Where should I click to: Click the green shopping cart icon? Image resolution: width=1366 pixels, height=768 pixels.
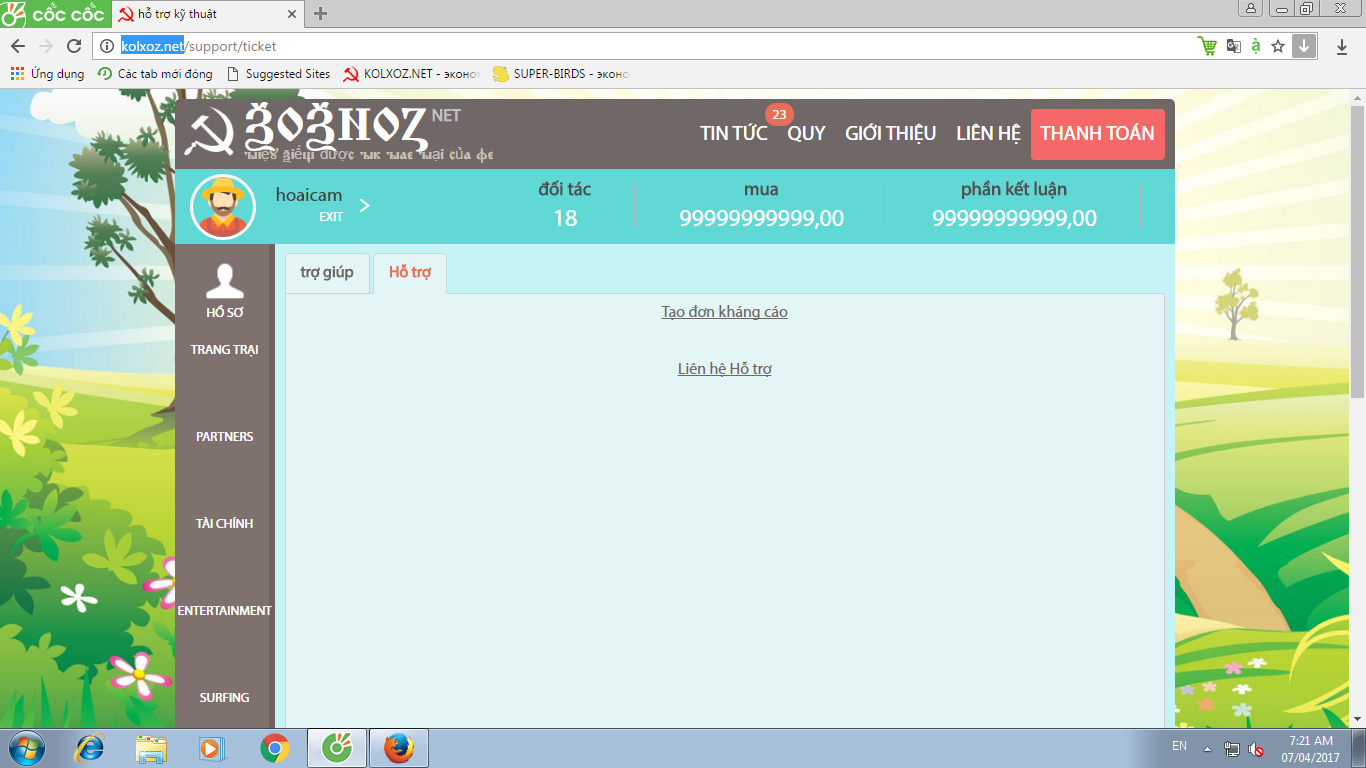click(x=1208, y=46)
